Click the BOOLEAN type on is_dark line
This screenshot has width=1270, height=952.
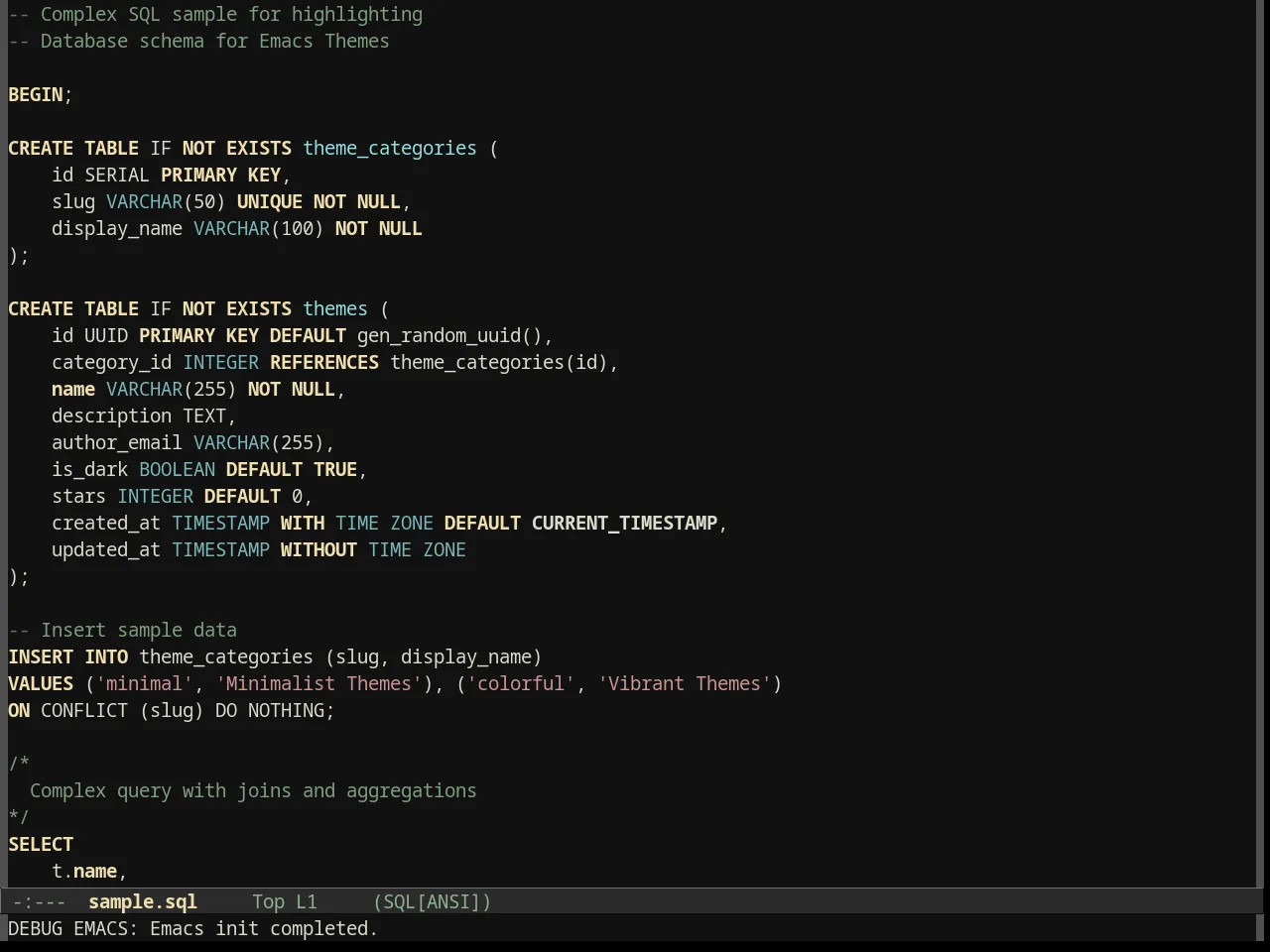177,469
